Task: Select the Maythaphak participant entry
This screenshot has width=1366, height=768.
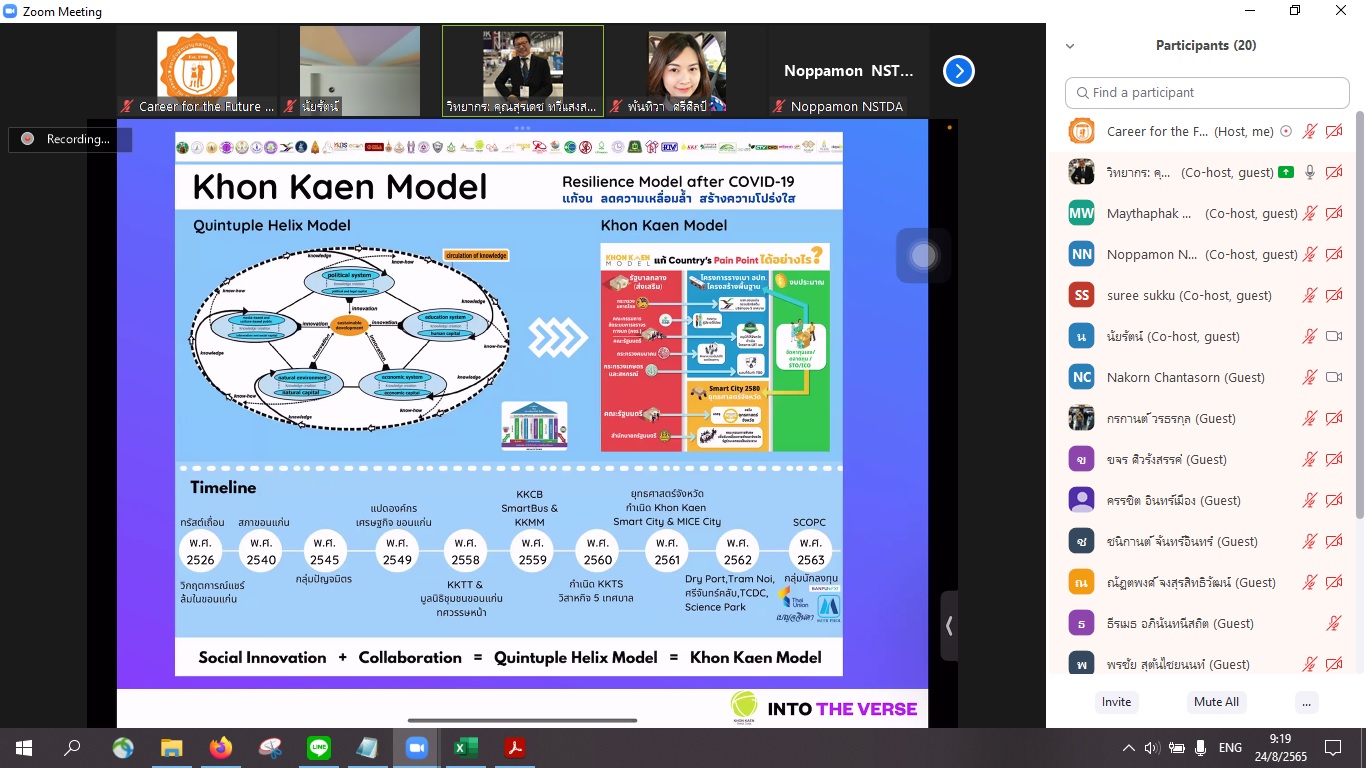Action: [x=1150, y=213]
